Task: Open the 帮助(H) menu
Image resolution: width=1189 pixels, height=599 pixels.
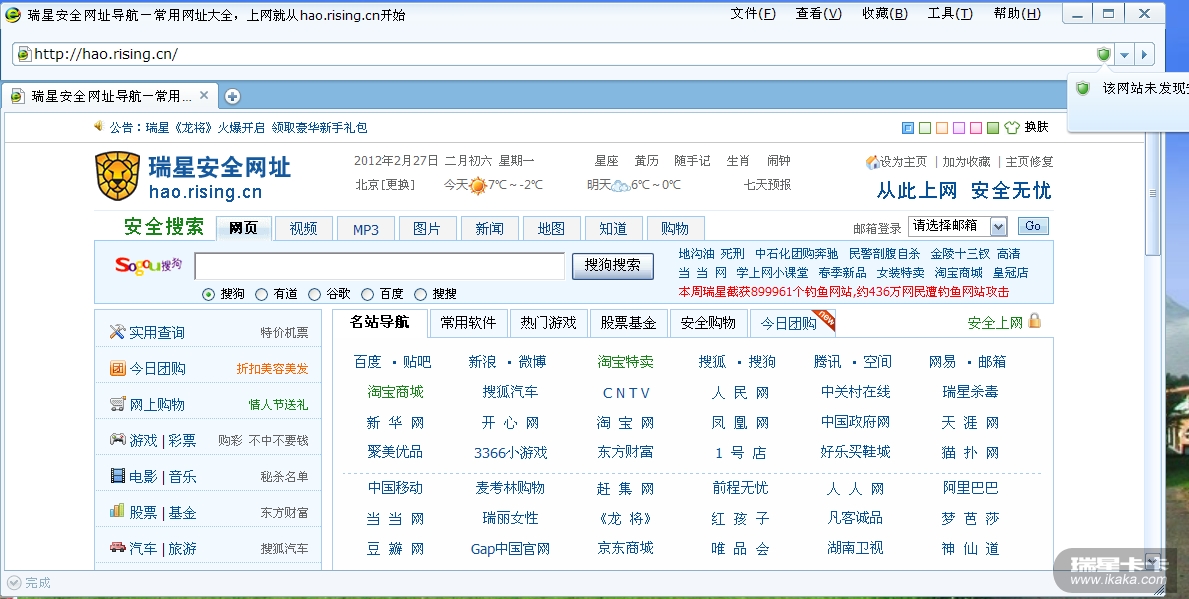Action: click(1017, 14)
